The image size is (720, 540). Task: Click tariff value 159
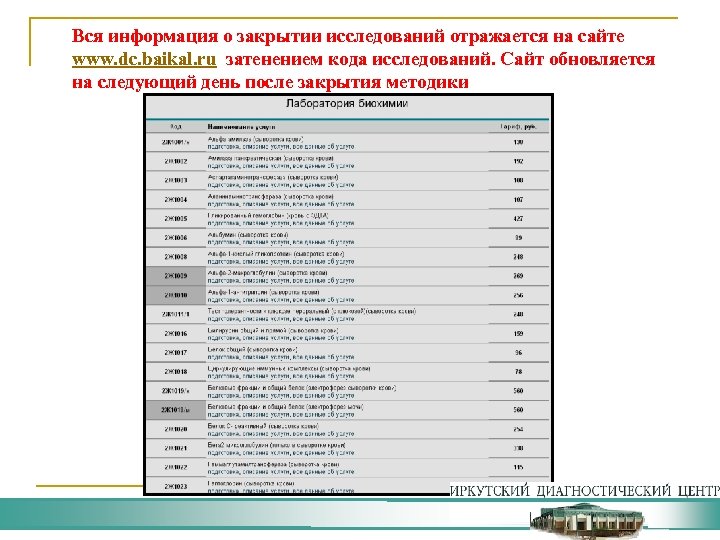pyautogui.click(x=518, y=333)
